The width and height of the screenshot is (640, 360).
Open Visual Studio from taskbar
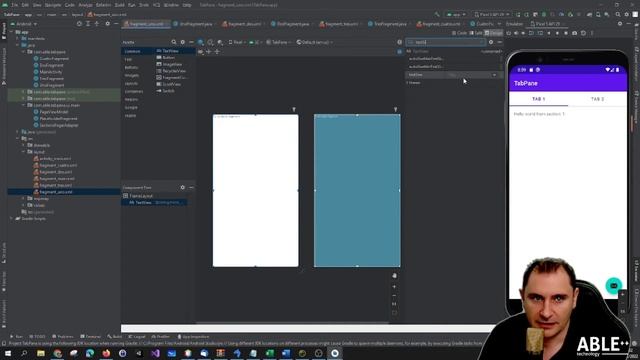tap(155, 353)
